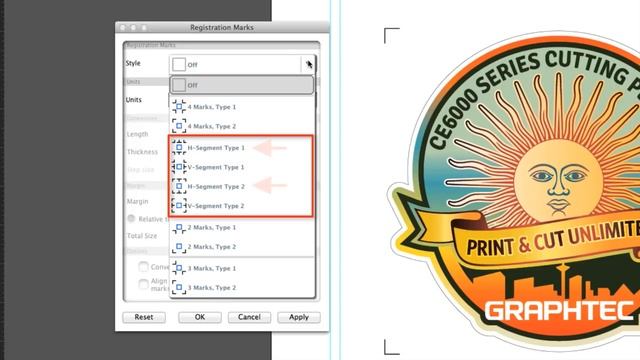This screenshot has height=360, width=640.
Task: Click the Units label
Action: coord(133,100)
